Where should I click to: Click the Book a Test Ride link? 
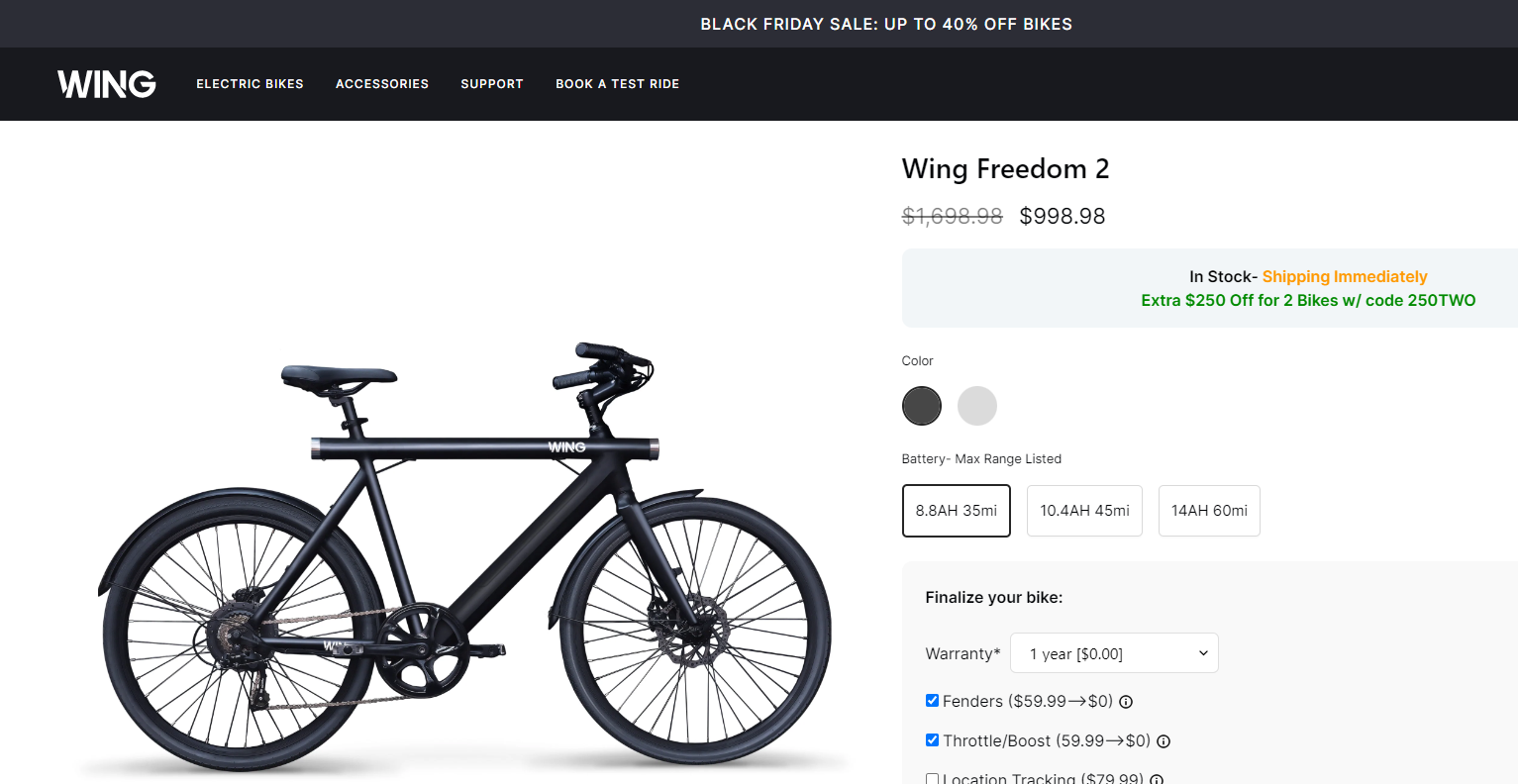pos(617,84)
